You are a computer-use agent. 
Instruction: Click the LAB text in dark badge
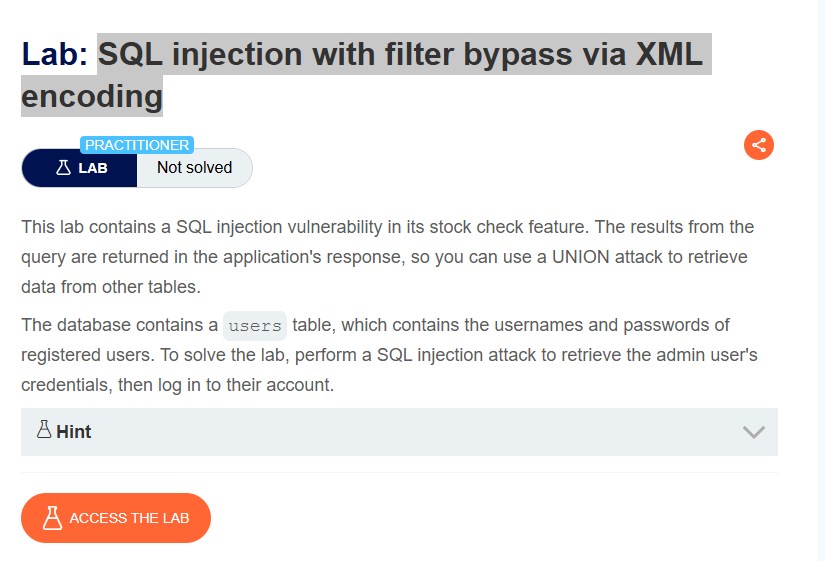tap(93, 168)
